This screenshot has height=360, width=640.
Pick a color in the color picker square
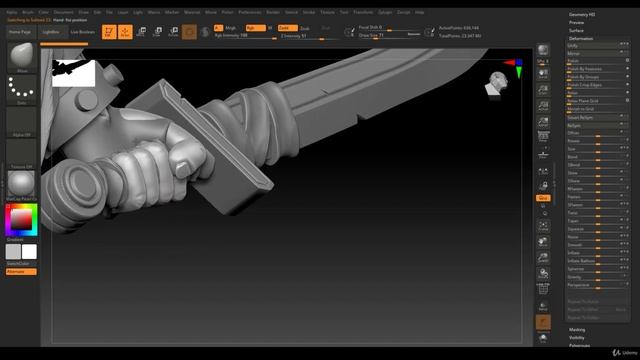point(21,220)
